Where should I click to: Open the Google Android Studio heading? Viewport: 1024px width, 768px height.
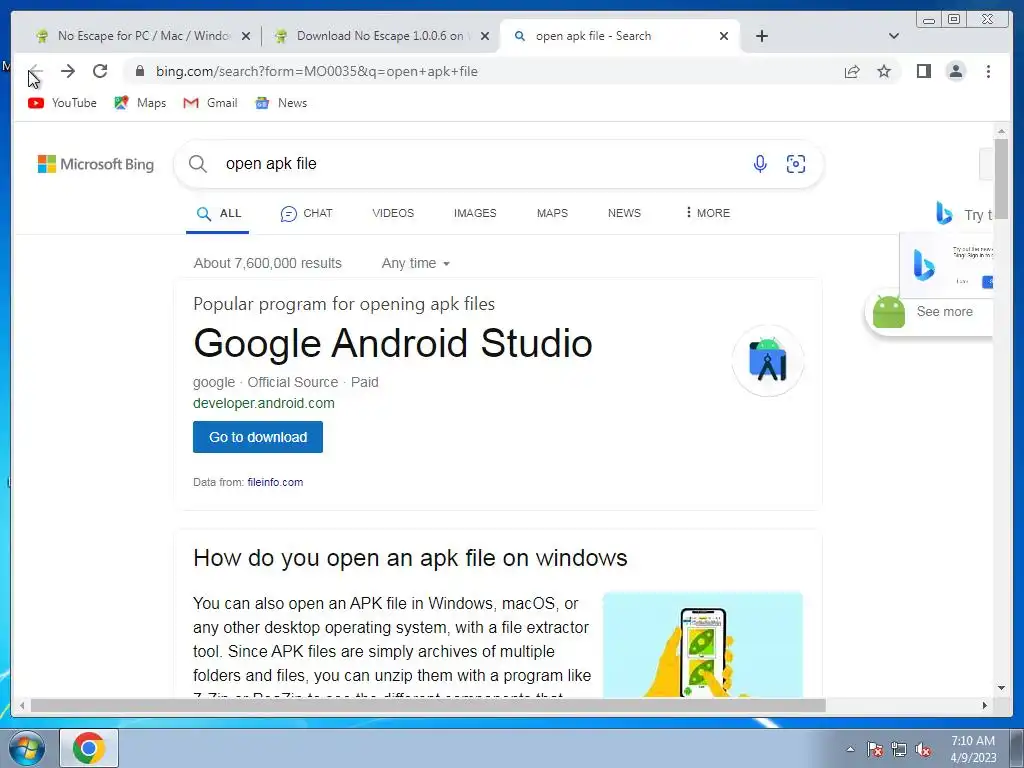(x=392, y=343)
